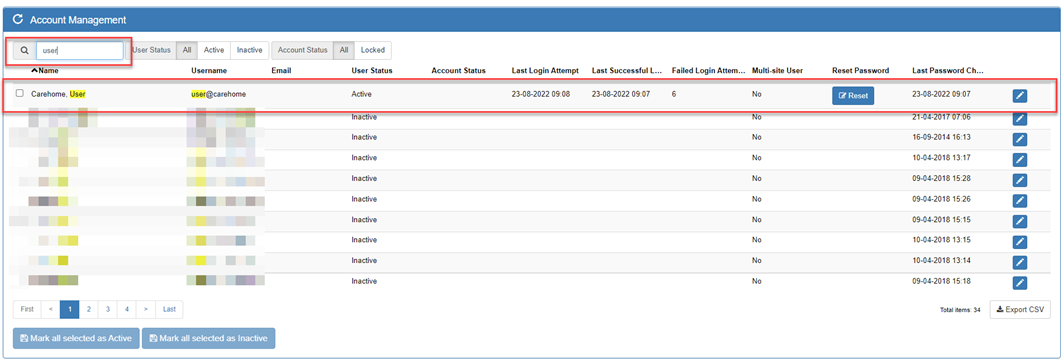Image resolution: width=1063 pixels, height=364 pixels.
Task: Set User Status filter to All
Action: (x=187, y=50)
